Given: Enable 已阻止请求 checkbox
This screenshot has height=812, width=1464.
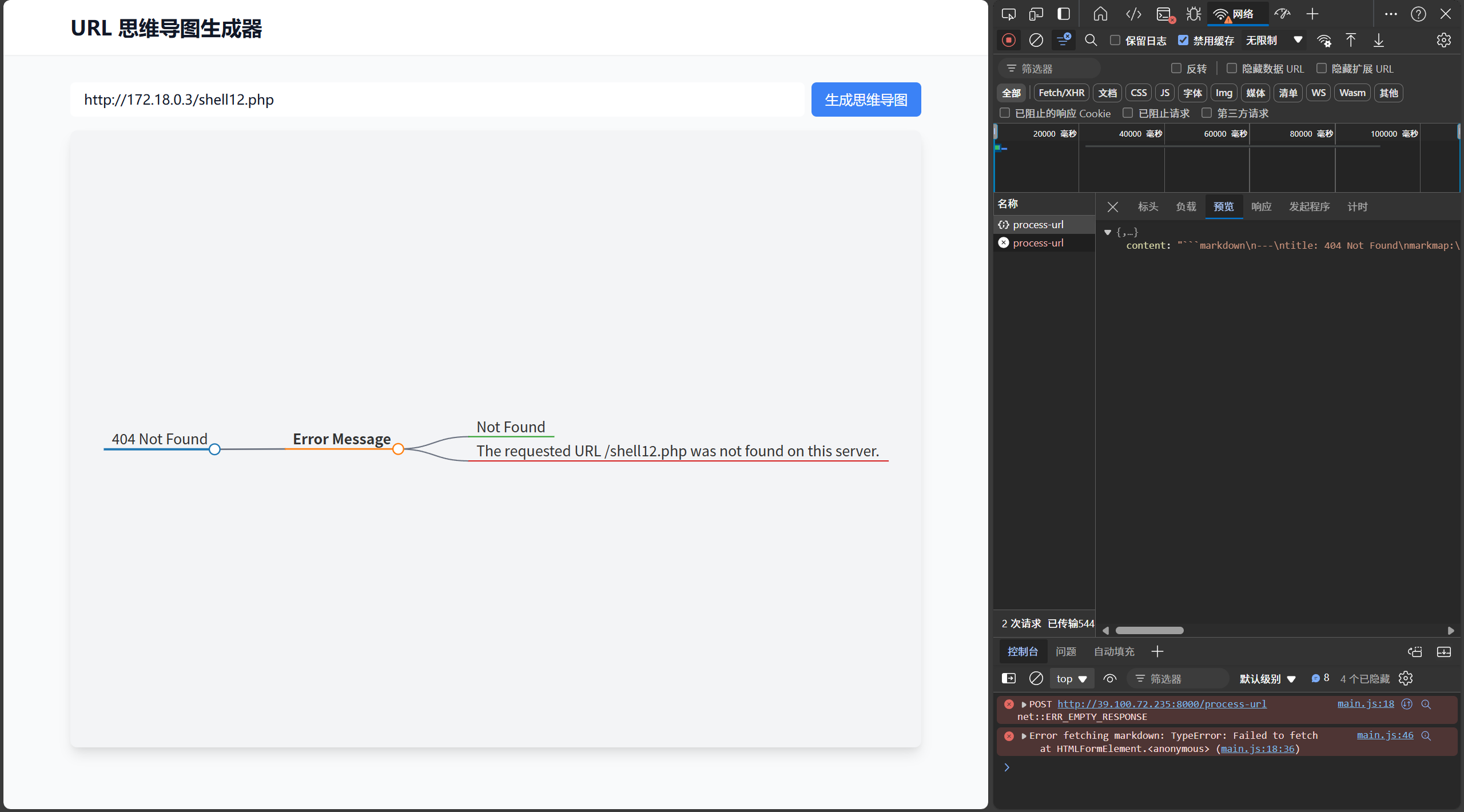Looking at the screenshot, I should pyautogui.click(x=1128, y=113).
